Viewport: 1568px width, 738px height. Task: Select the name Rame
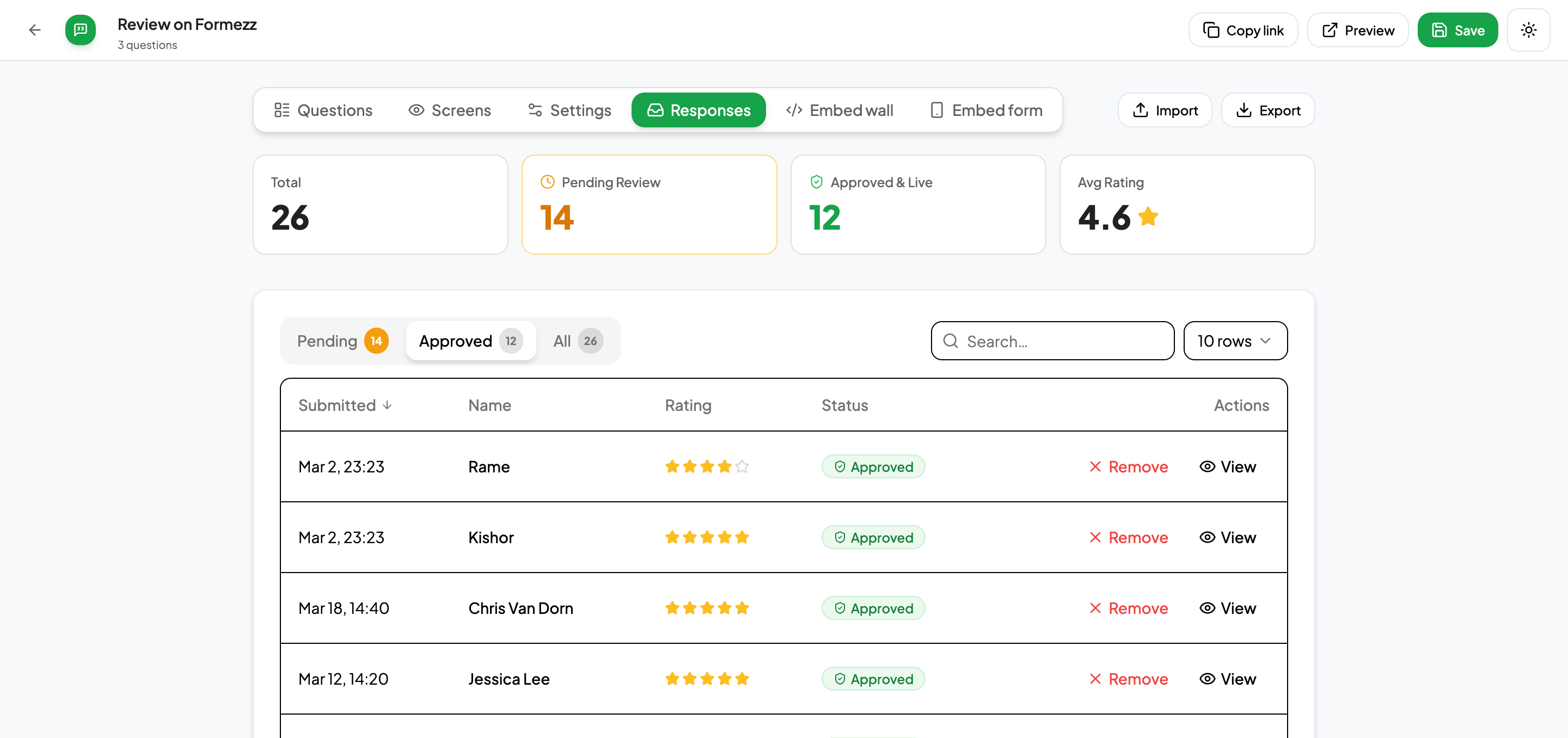(x=489, y=466)
